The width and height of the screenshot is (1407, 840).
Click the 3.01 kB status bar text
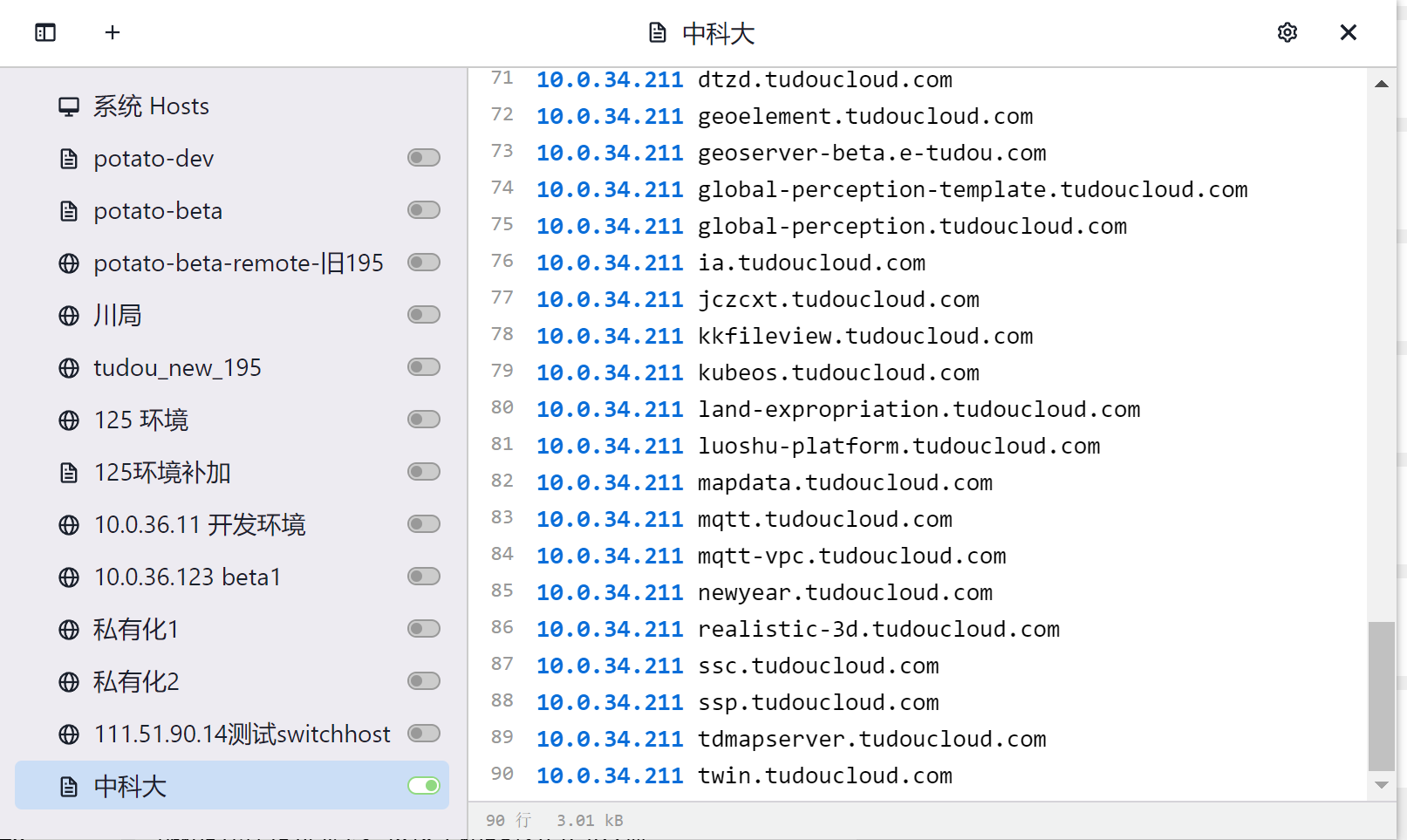coord(590,819)
